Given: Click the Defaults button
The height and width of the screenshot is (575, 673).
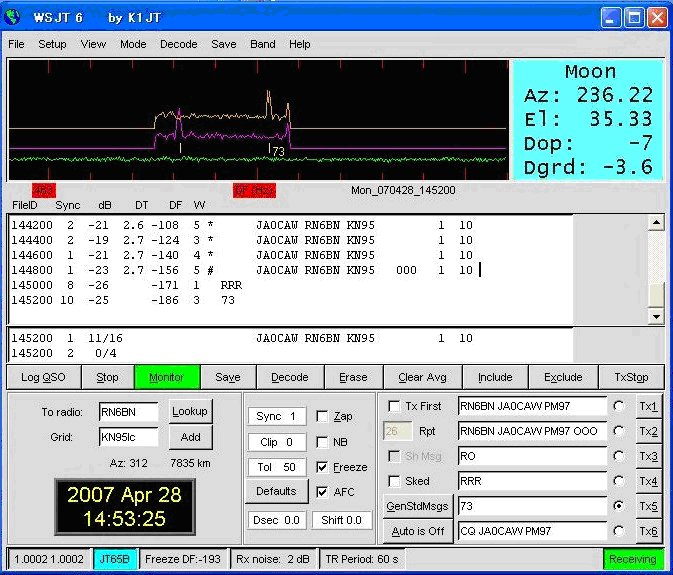Looking at the screenshot, I should pos(276,491).
